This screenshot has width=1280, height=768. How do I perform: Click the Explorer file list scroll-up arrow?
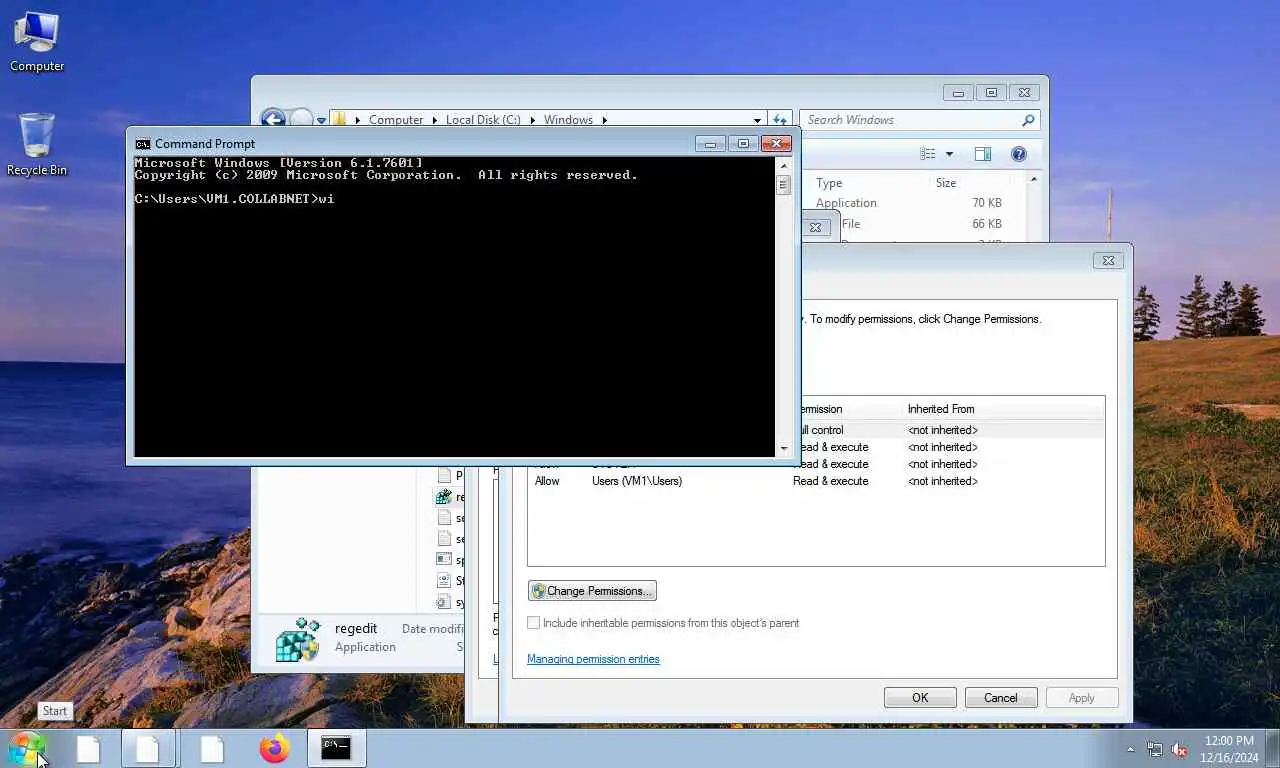[x=1033, y=180]
